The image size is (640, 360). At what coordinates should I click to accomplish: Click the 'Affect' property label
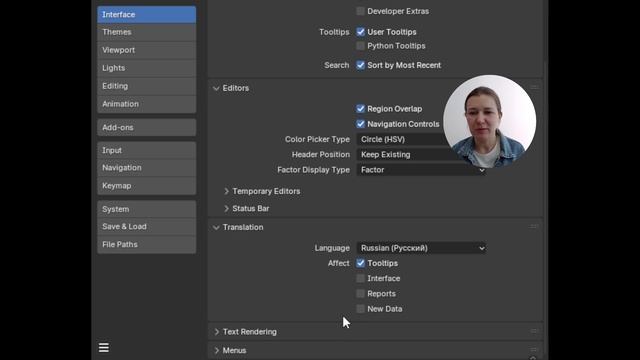(x=338, y=263)
